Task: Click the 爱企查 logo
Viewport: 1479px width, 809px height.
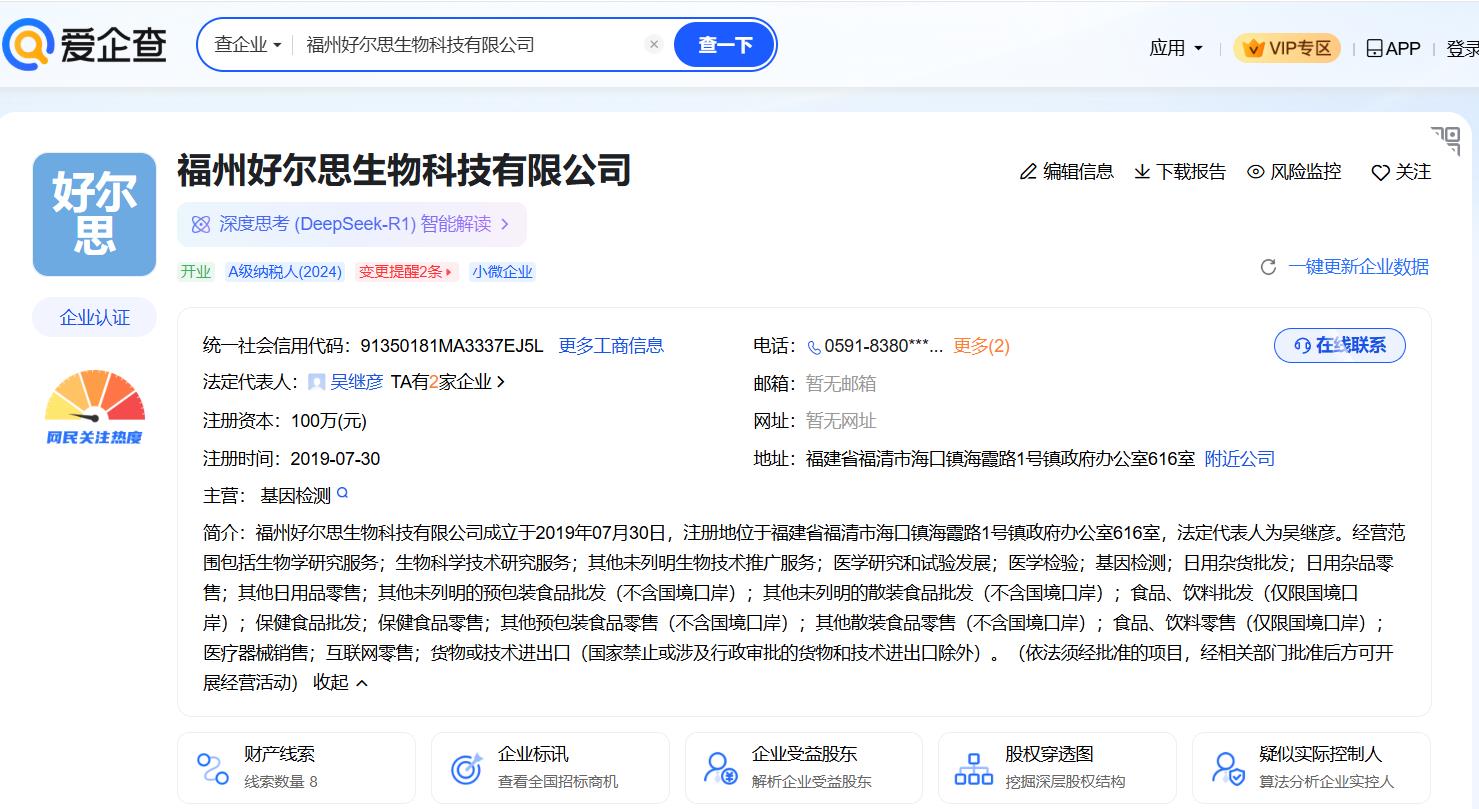Action: 85,45
